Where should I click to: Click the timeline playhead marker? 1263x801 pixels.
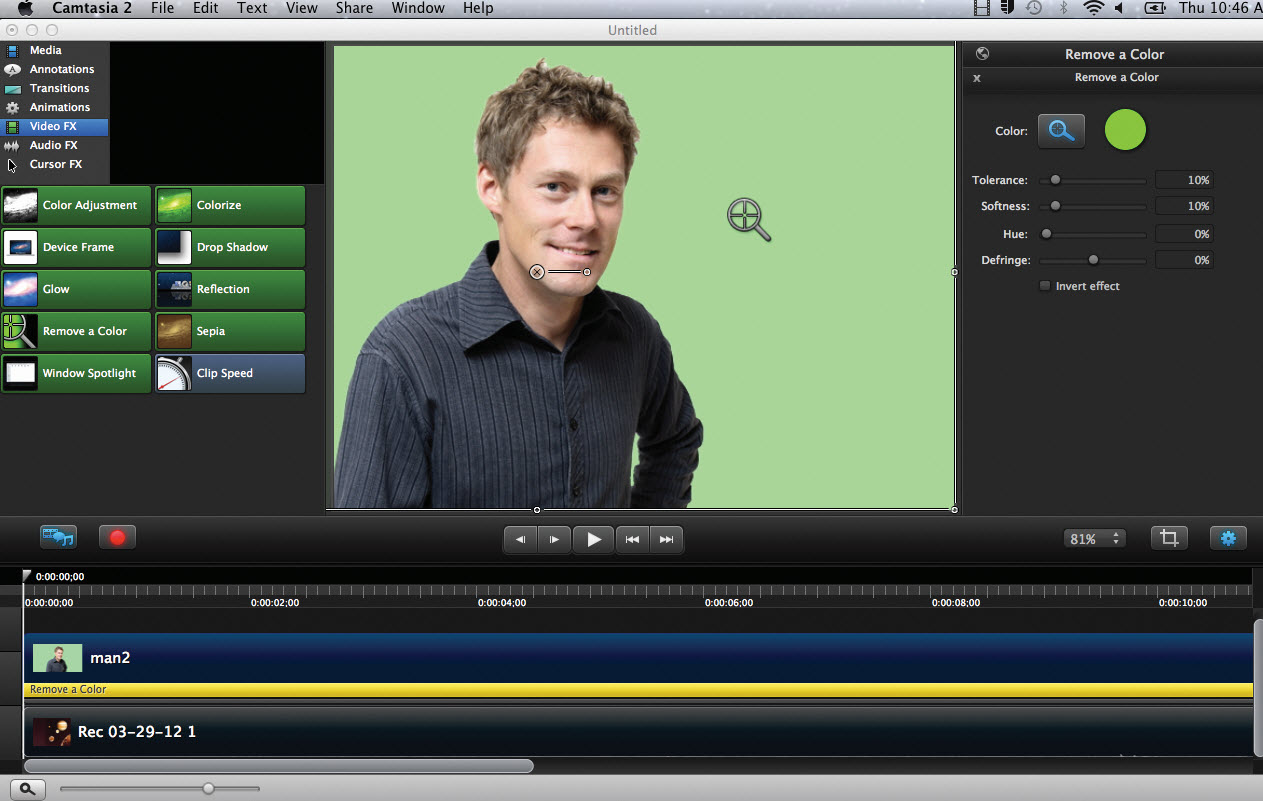[27, 575]
